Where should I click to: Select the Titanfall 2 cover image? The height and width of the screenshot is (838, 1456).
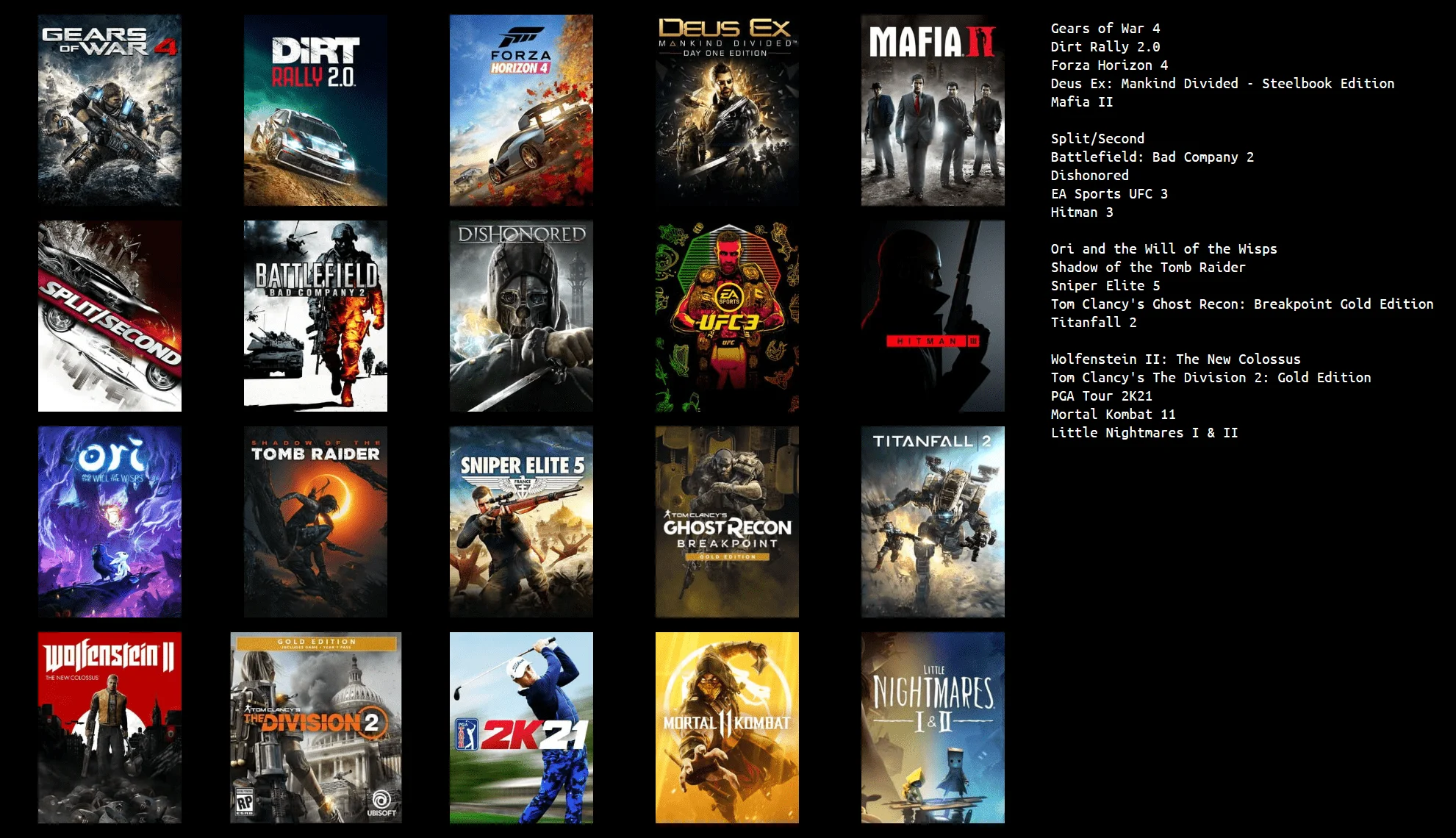point(933,522)
